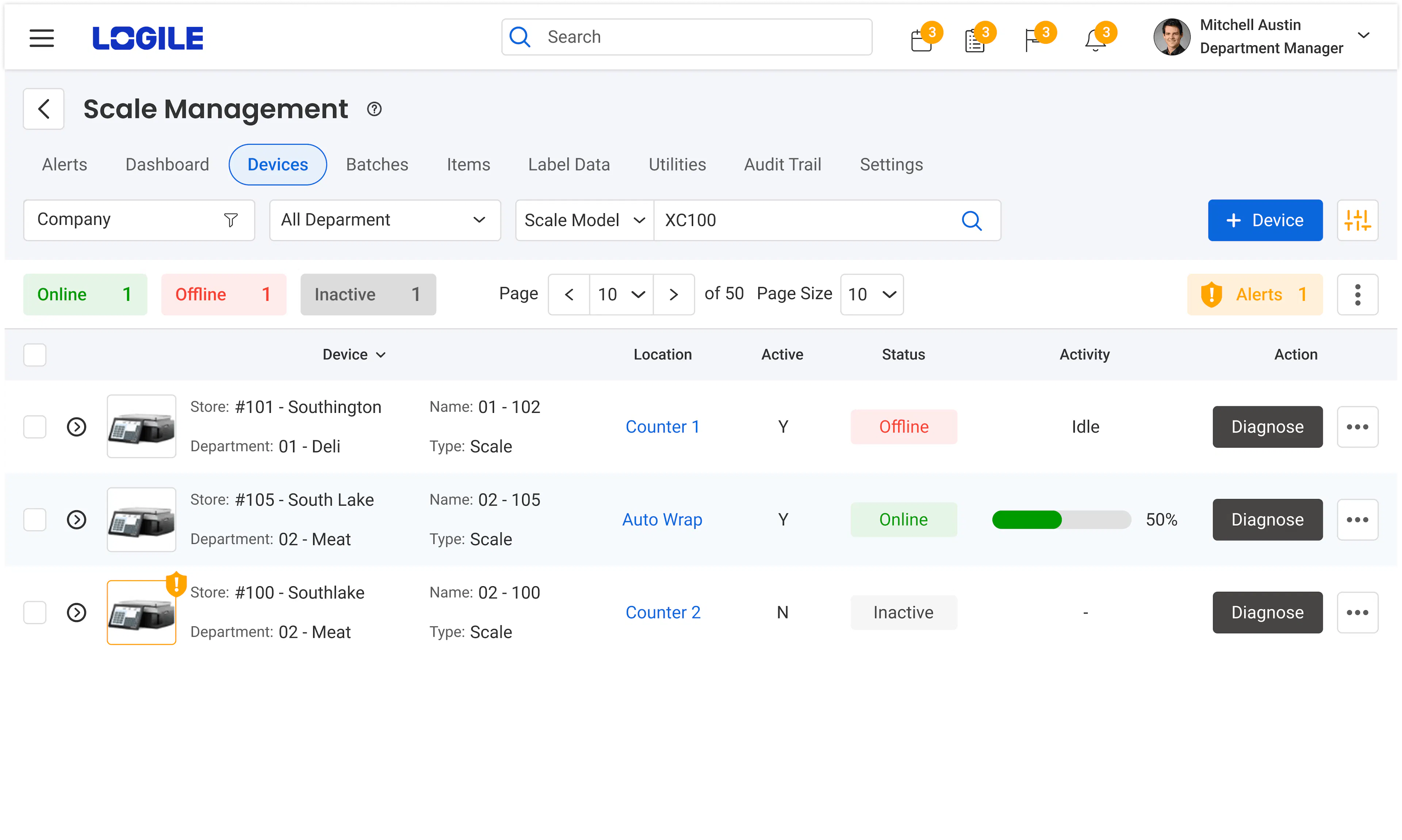This screenshot has width=1402, height=840.
Task: Open the All Department dropdown
Action: pos(384,220)
